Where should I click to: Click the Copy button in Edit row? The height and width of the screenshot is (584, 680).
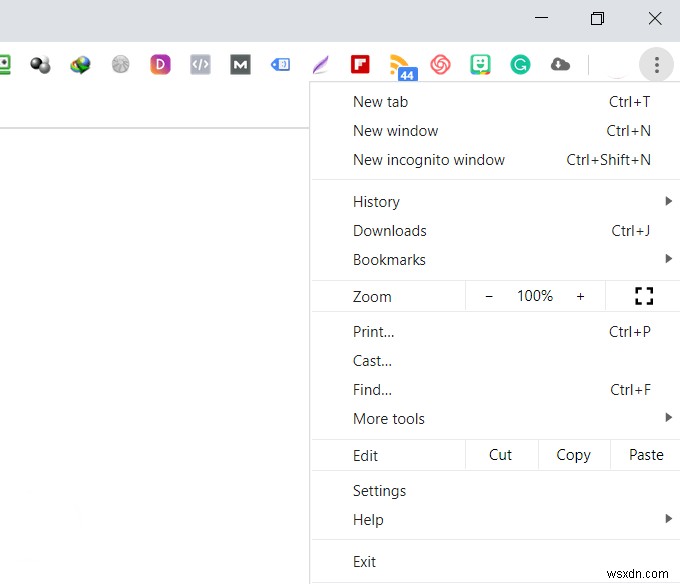click(x=573, y=455)
